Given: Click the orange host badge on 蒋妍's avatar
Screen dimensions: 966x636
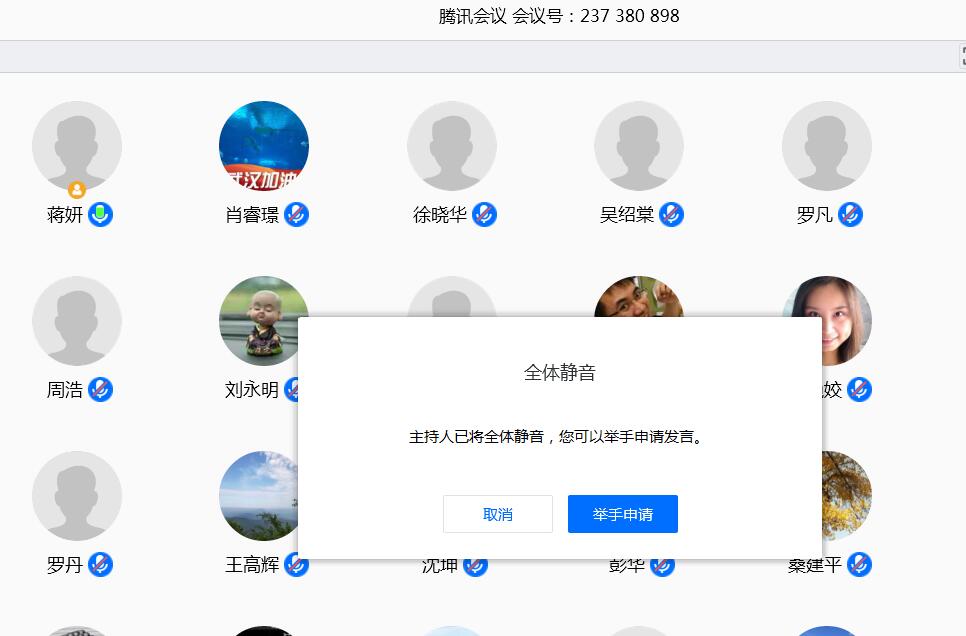Looking at the screenshot, I should pos(77,190).
